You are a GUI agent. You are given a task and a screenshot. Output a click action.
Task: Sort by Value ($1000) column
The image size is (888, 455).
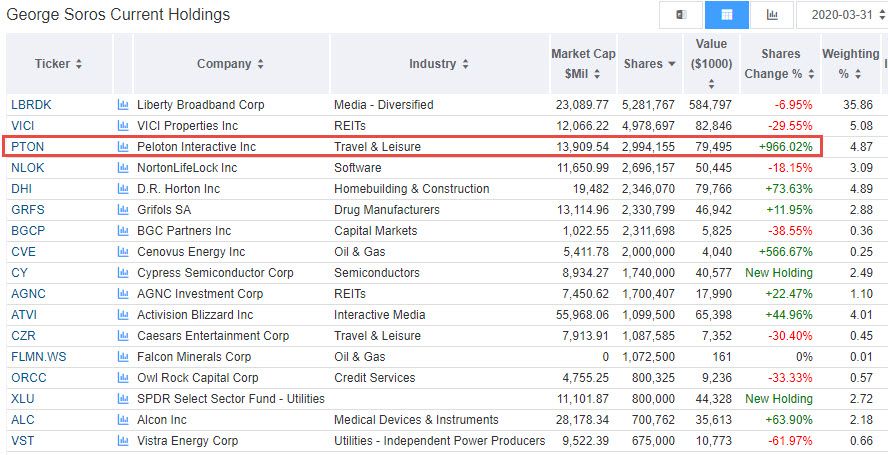(711, 63)
